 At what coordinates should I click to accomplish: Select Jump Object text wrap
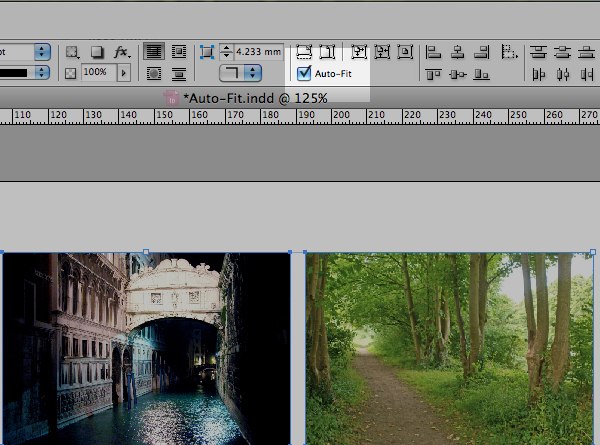pos(179,73)
